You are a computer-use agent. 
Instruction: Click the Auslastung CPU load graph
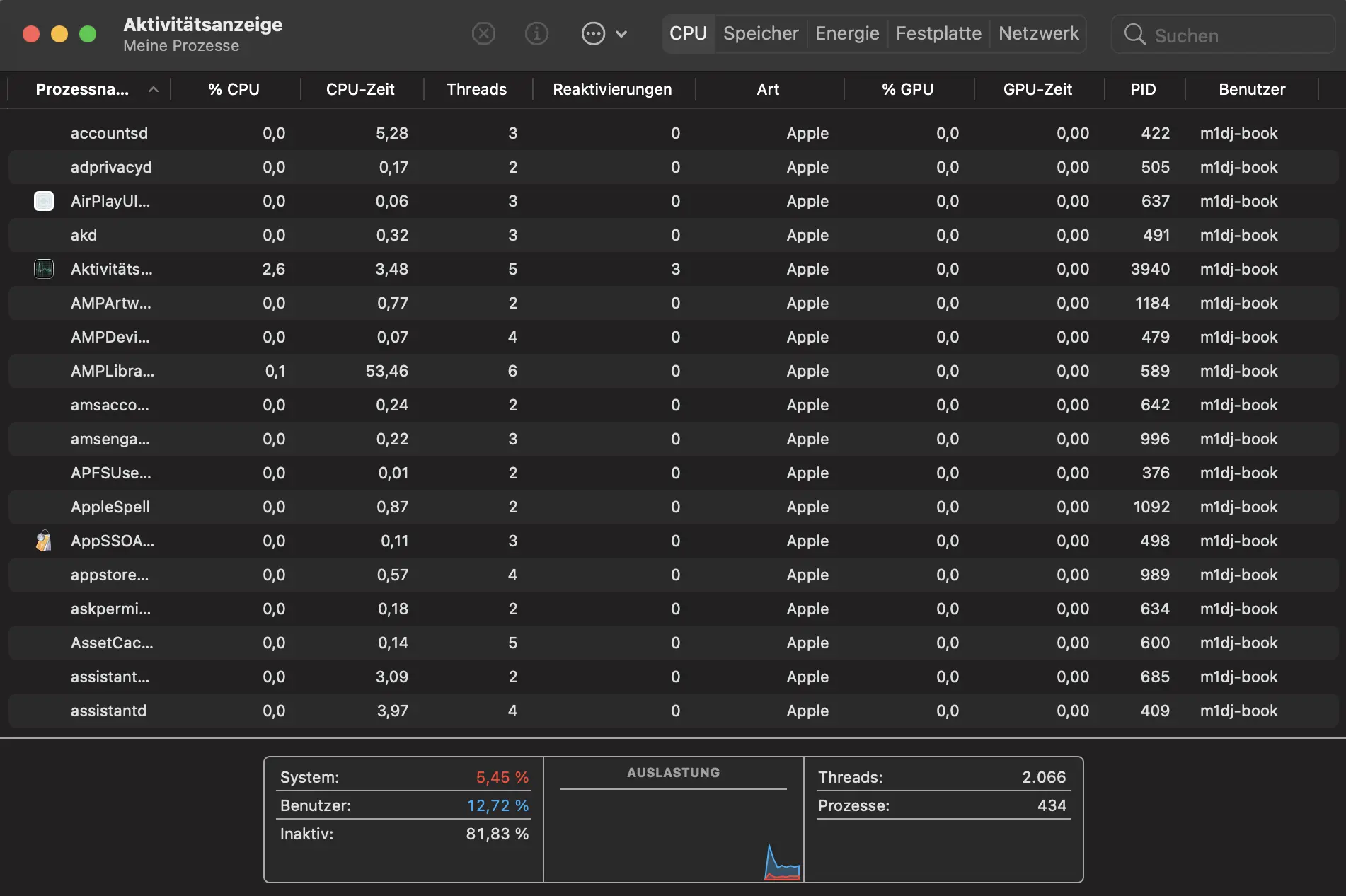pyautogui.click(x=673, y=835)
